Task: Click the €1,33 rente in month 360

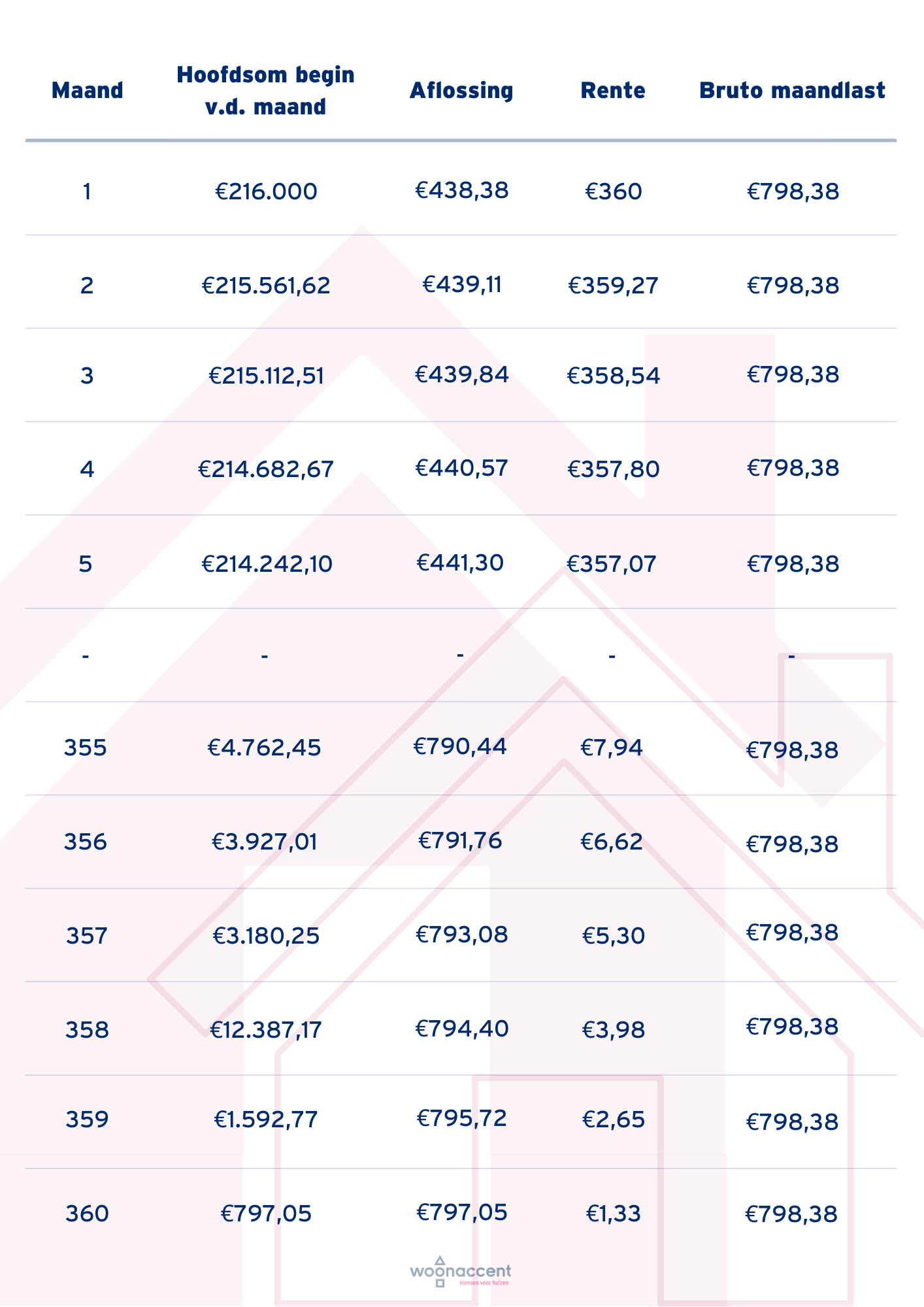Action: point(613,1214)
